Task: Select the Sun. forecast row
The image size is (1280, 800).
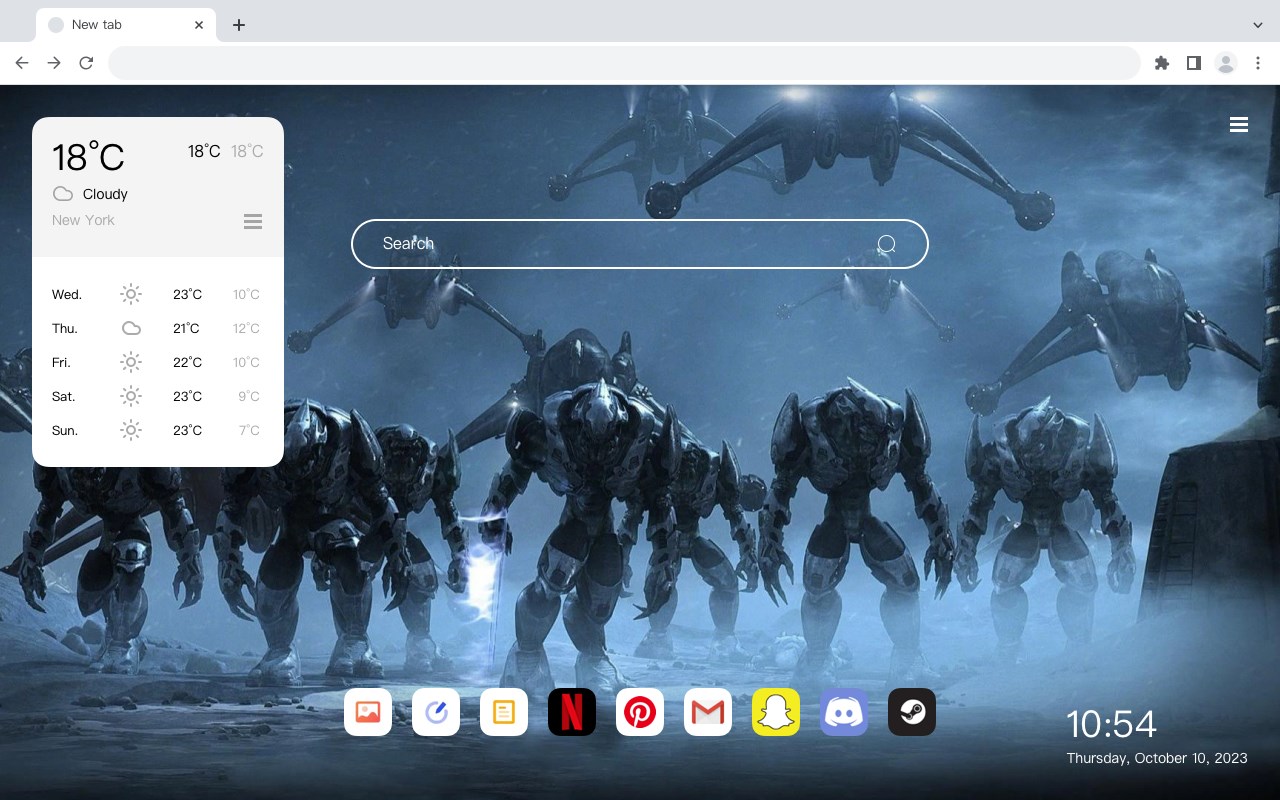Action: point(157,430)
